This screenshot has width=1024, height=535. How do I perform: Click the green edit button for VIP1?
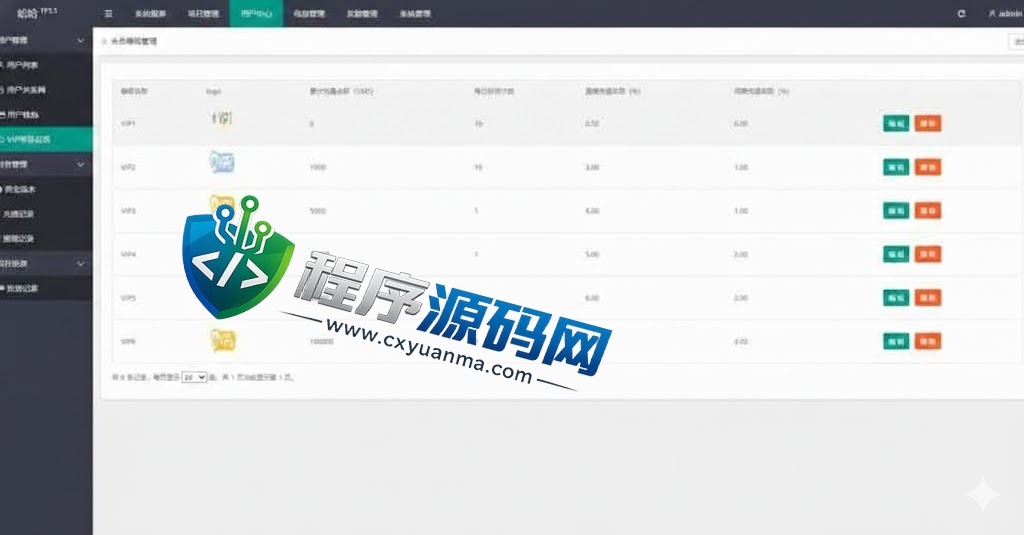896,123
